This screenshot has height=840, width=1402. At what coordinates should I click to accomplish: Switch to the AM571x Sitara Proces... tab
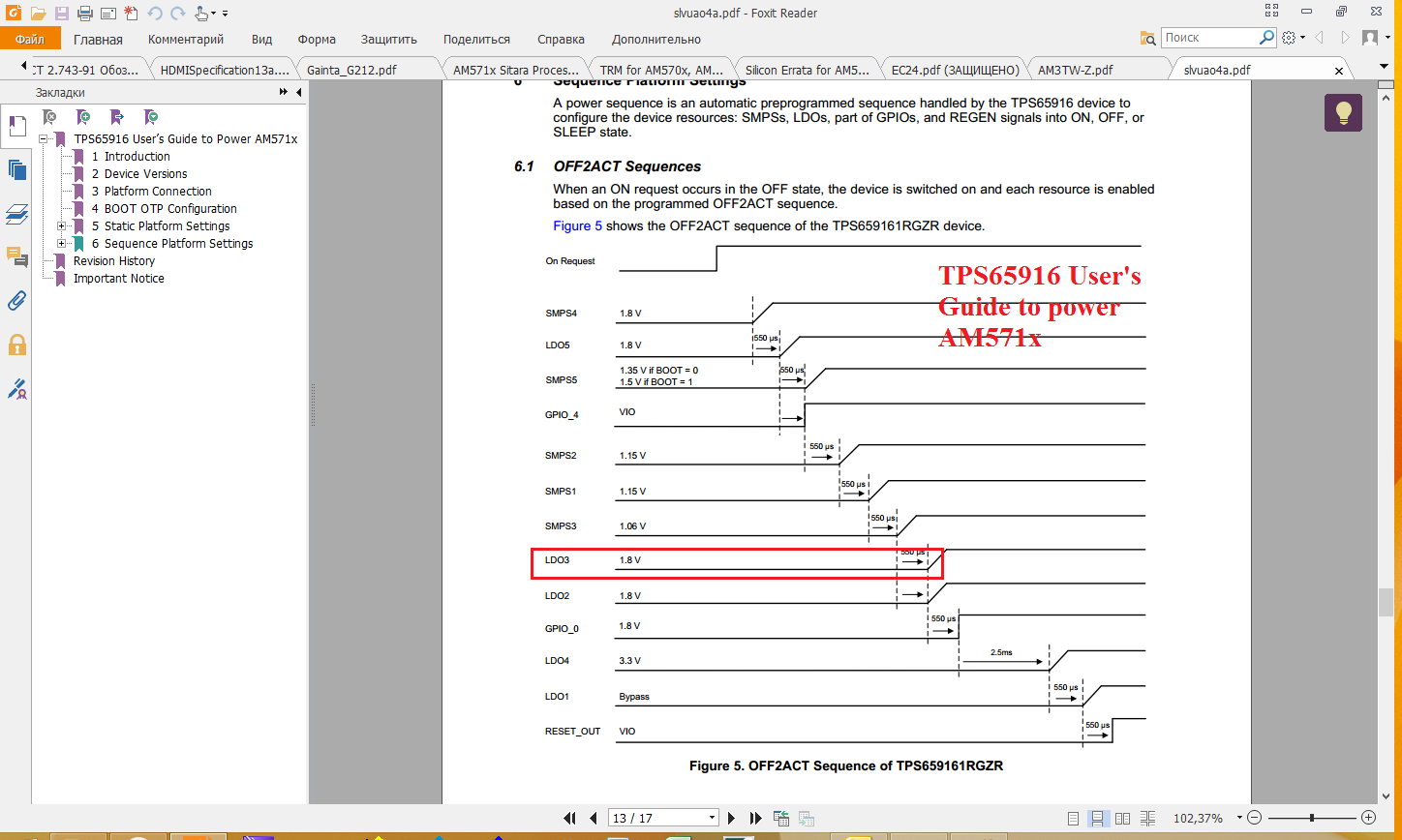pos(516,70)
